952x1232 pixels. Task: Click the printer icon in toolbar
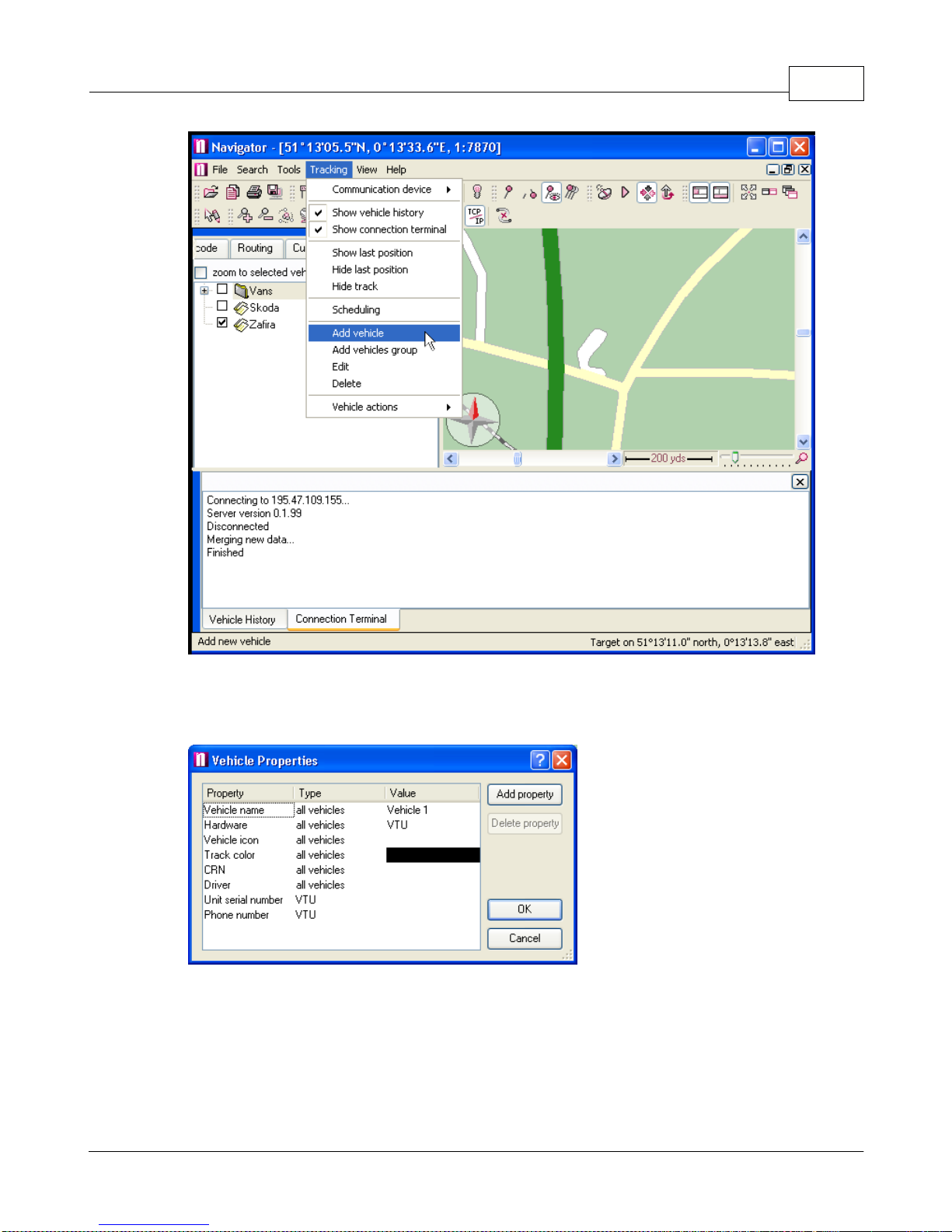(x=254, y=192)
